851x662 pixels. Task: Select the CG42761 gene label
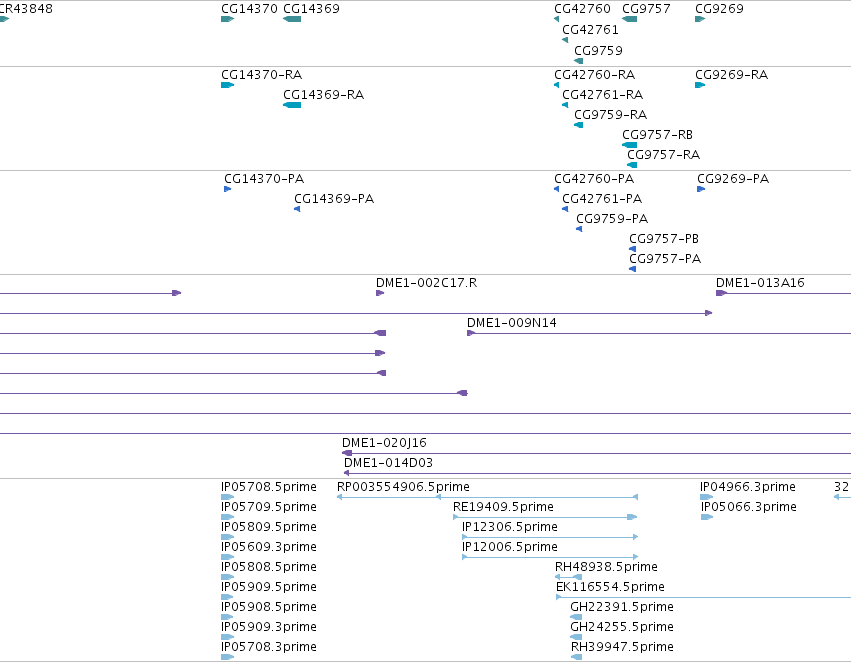pos(590,29)
